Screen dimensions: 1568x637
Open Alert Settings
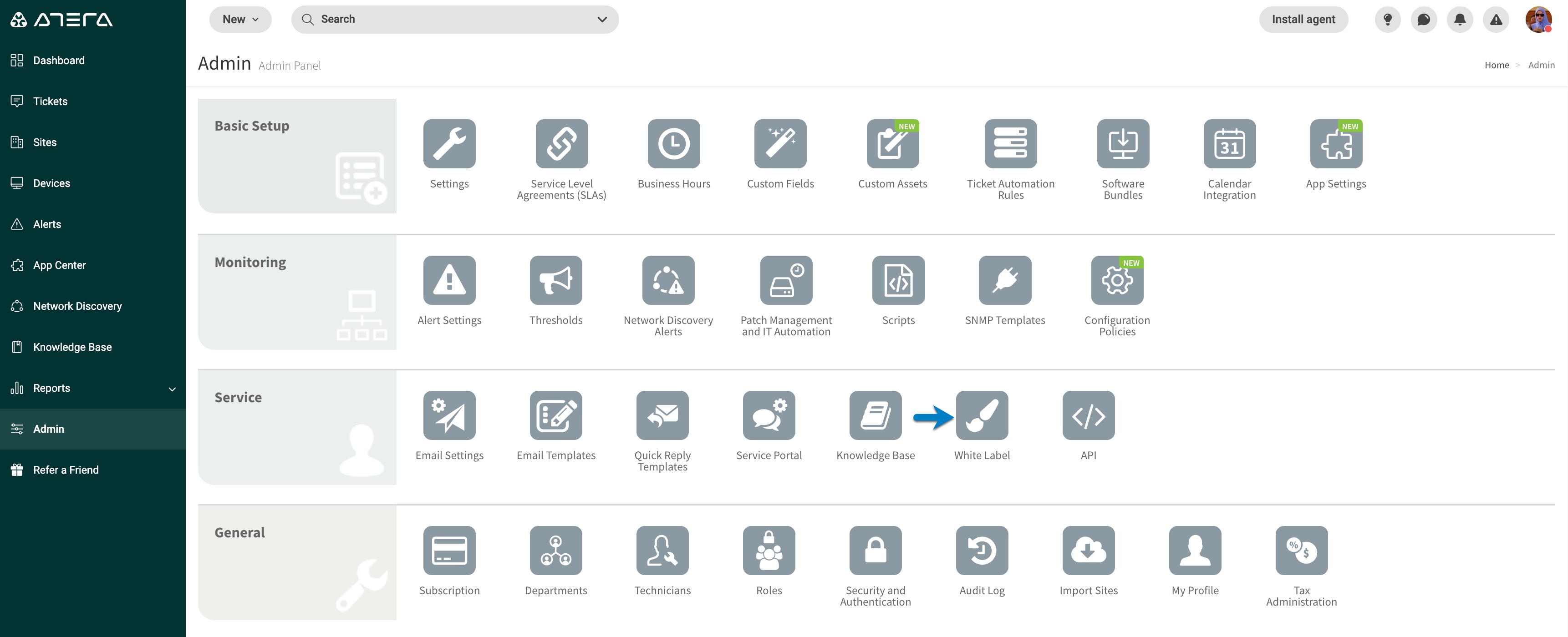pyautogui.click(x=449, y=280)
